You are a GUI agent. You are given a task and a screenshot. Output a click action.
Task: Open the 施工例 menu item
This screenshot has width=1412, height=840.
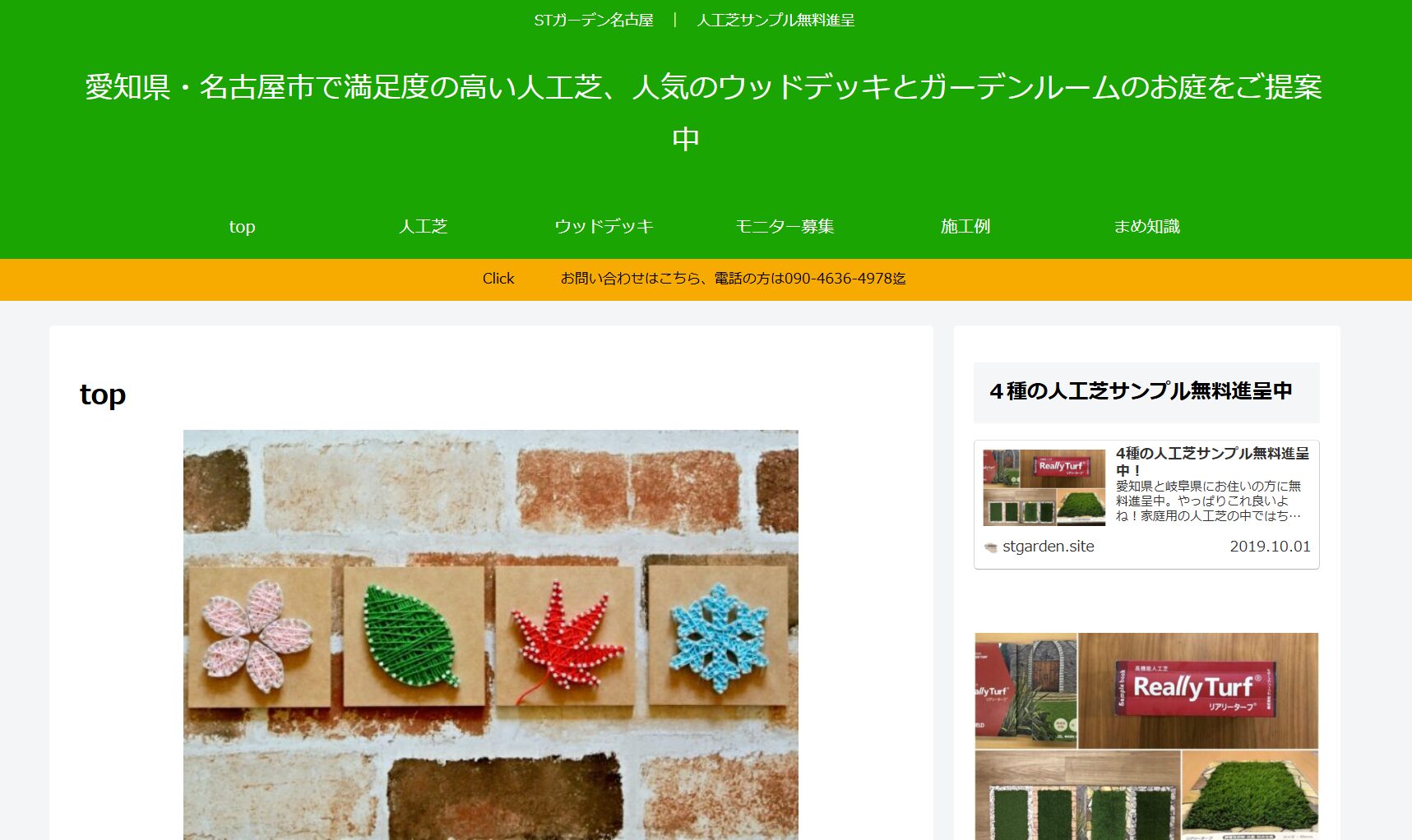click(x=965, y=226)
